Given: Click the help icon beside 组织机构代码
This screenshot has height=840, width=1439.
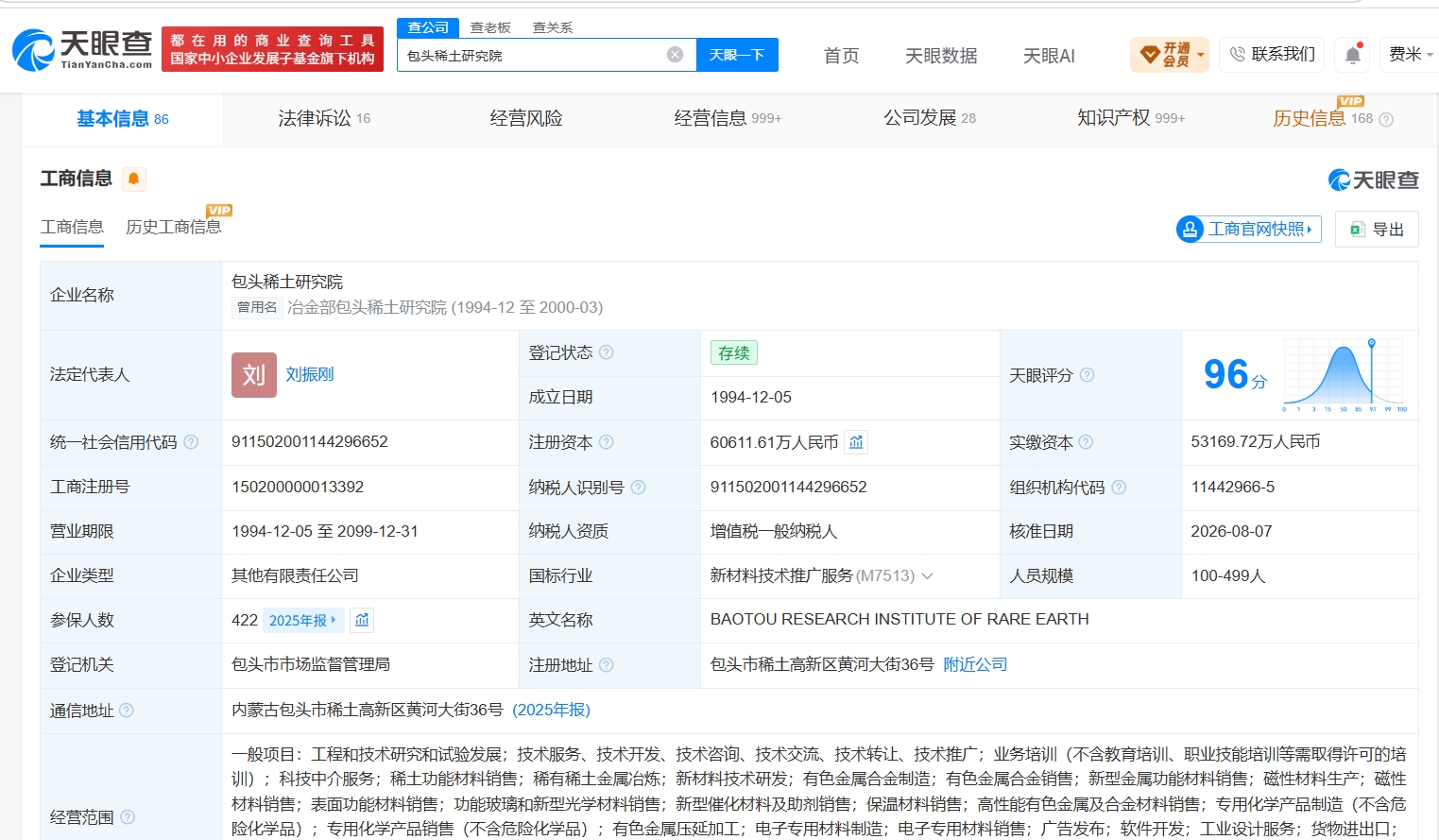Looking at the screenshot, I should (1119, 488).
